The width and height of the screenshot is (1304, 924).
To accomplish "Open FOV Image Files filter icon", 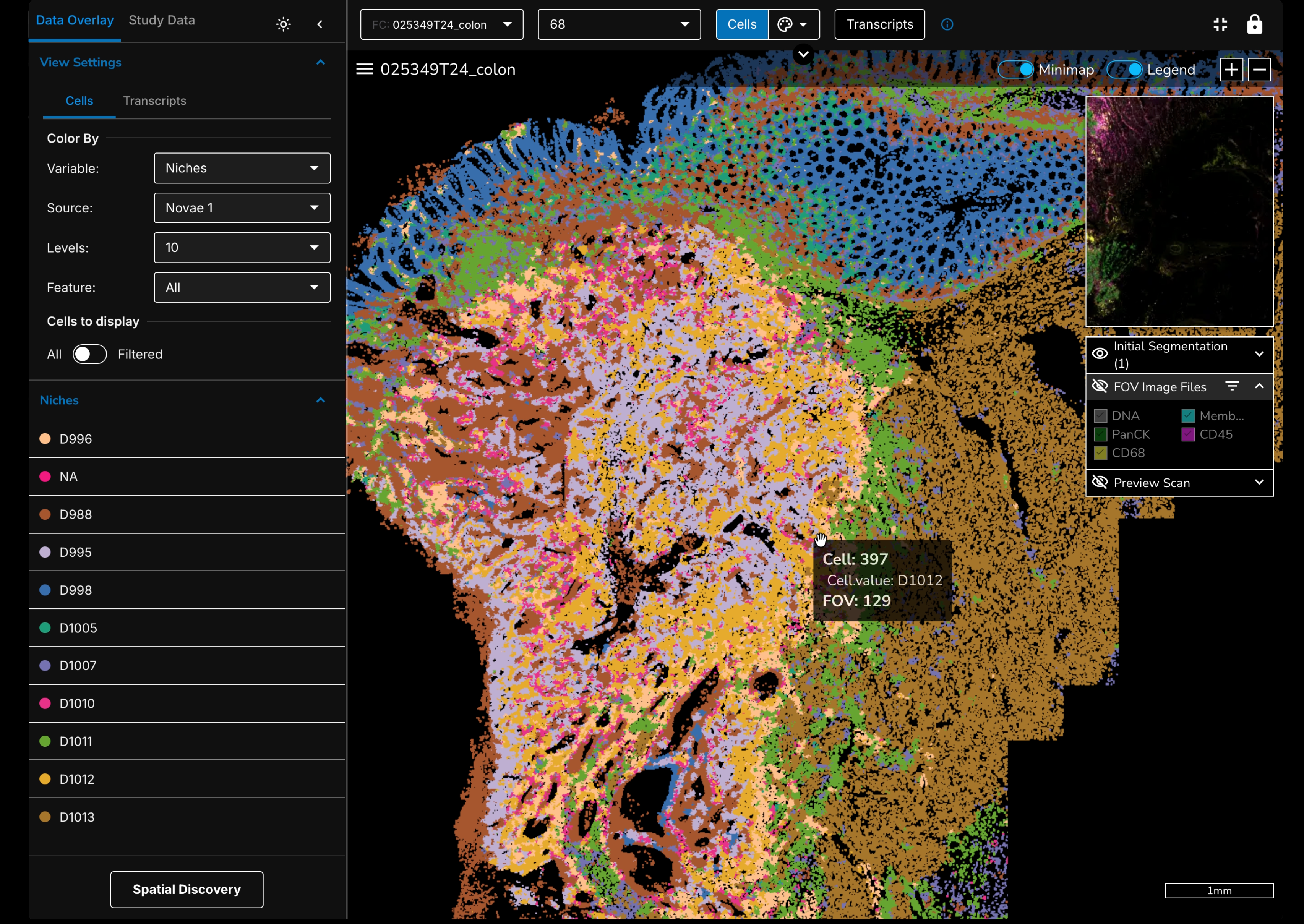I will (1232, 386).
